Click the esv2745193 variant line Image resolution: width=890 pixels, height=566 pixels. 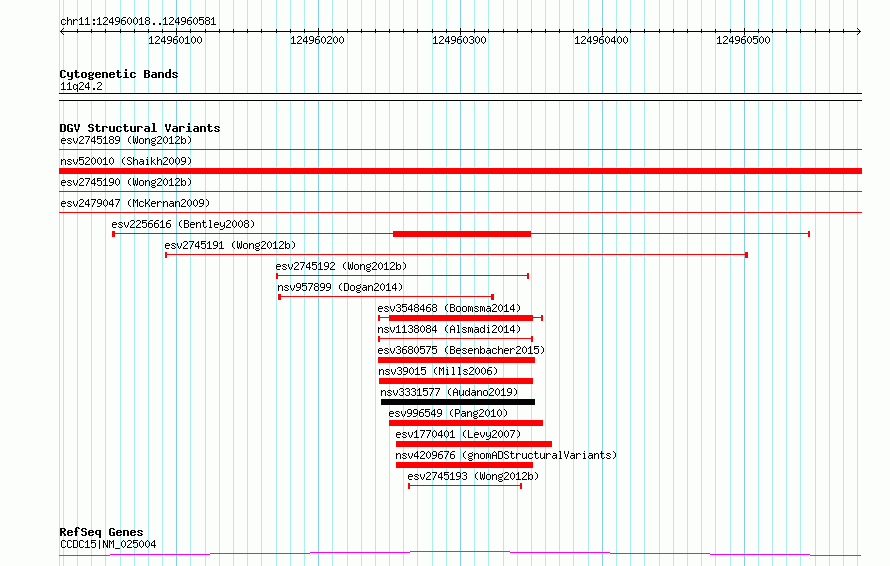(x=465, y=486)
